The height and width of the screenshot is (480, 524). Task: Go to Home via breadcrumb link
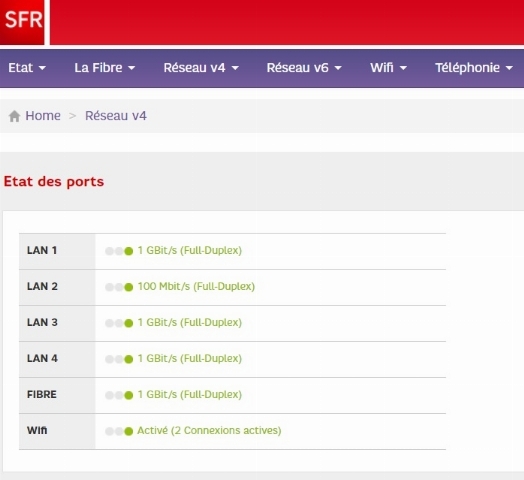[43, 116]
